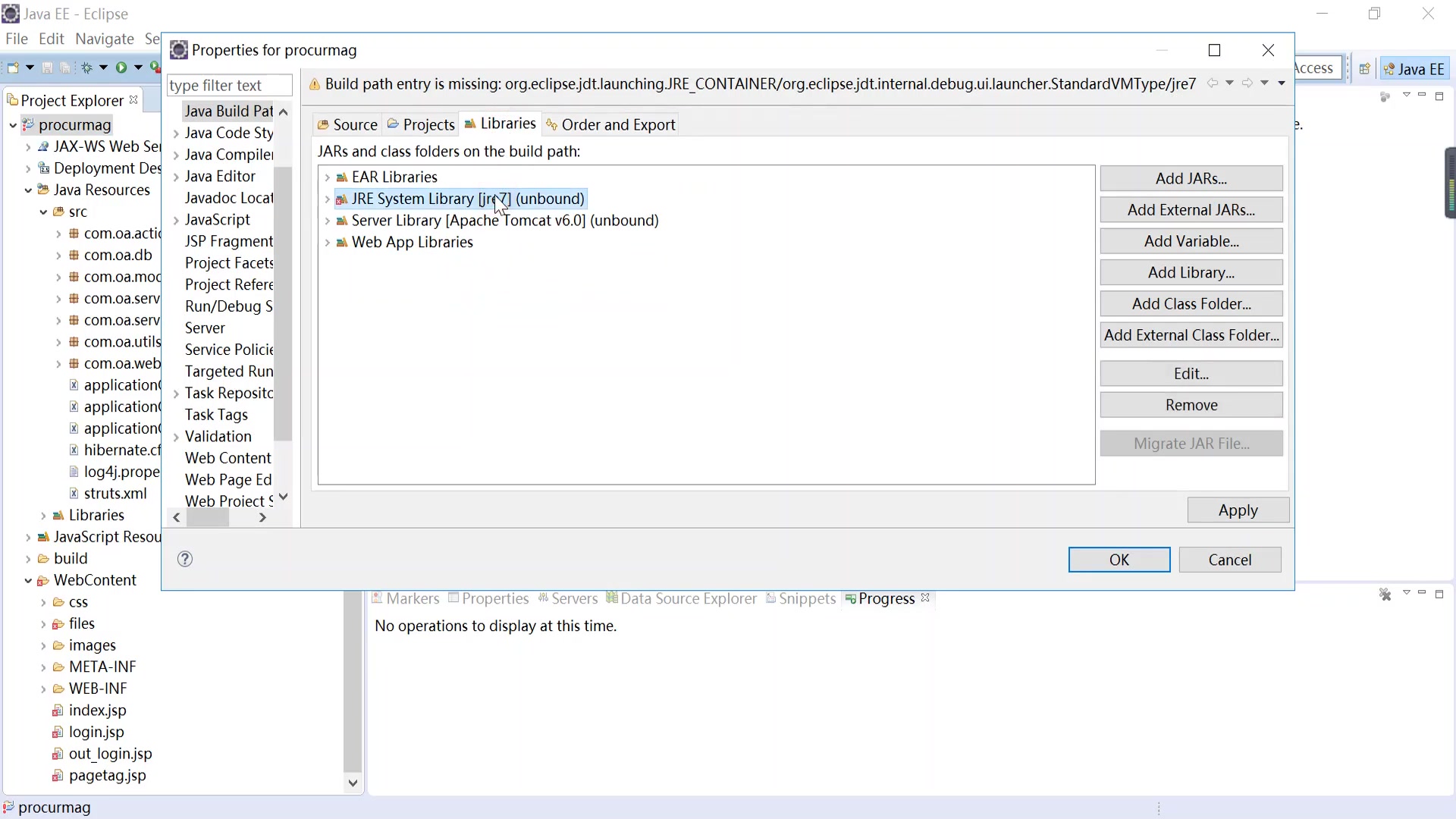Expand Java Editor category
The image size is (1456, 819).
tap(176, 177)
